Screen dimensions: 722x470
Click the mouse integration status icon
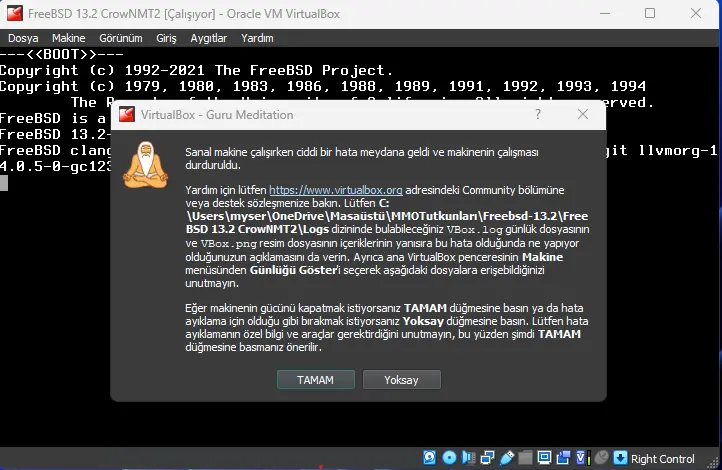pos(601,458)
